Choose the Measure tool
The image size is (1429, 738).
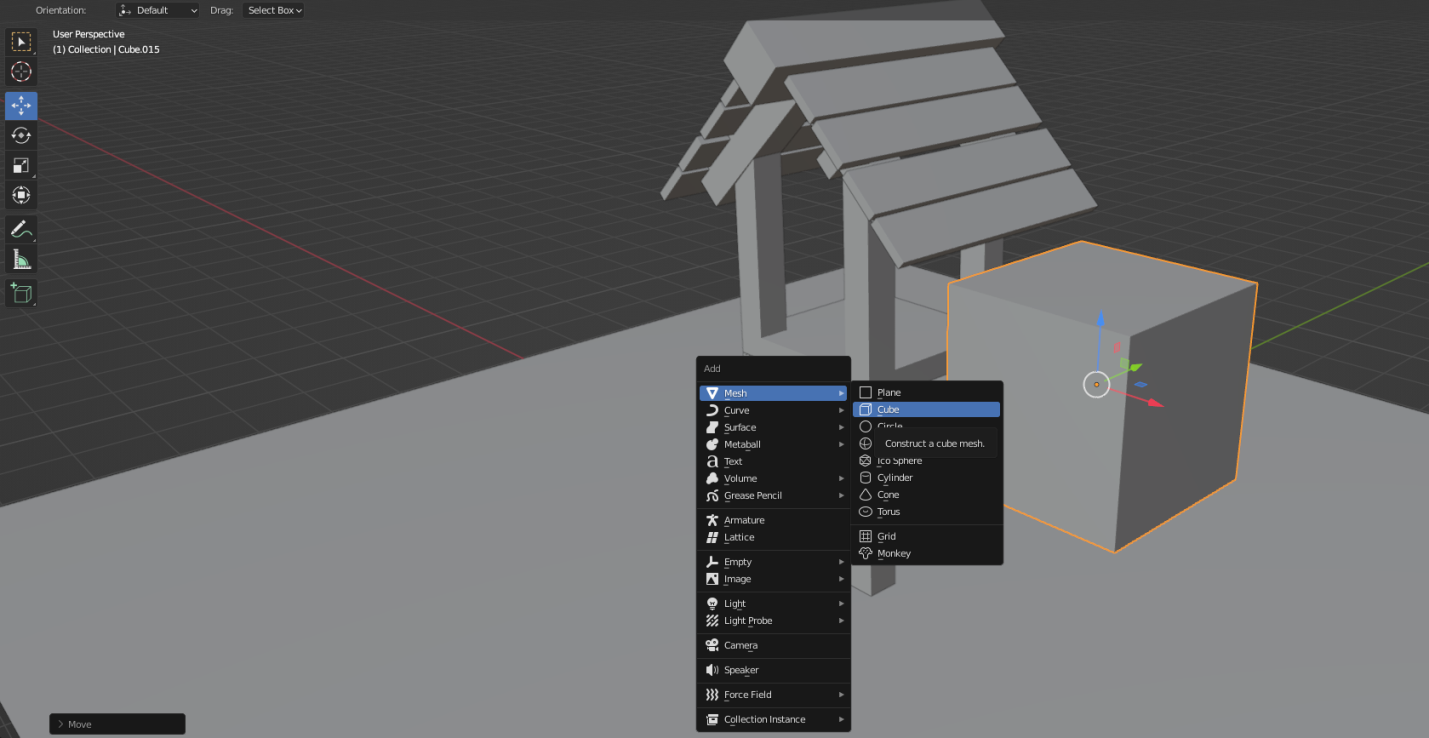(x=21, y=259)
